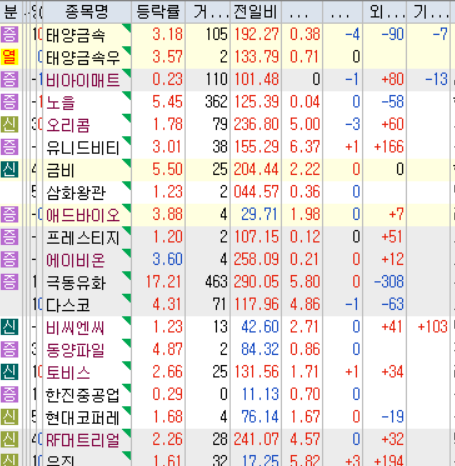The height and width of the screenshot is (466, 455).
Task: Select stock name 현대코퍼레
Action: (x=83, y=418)
